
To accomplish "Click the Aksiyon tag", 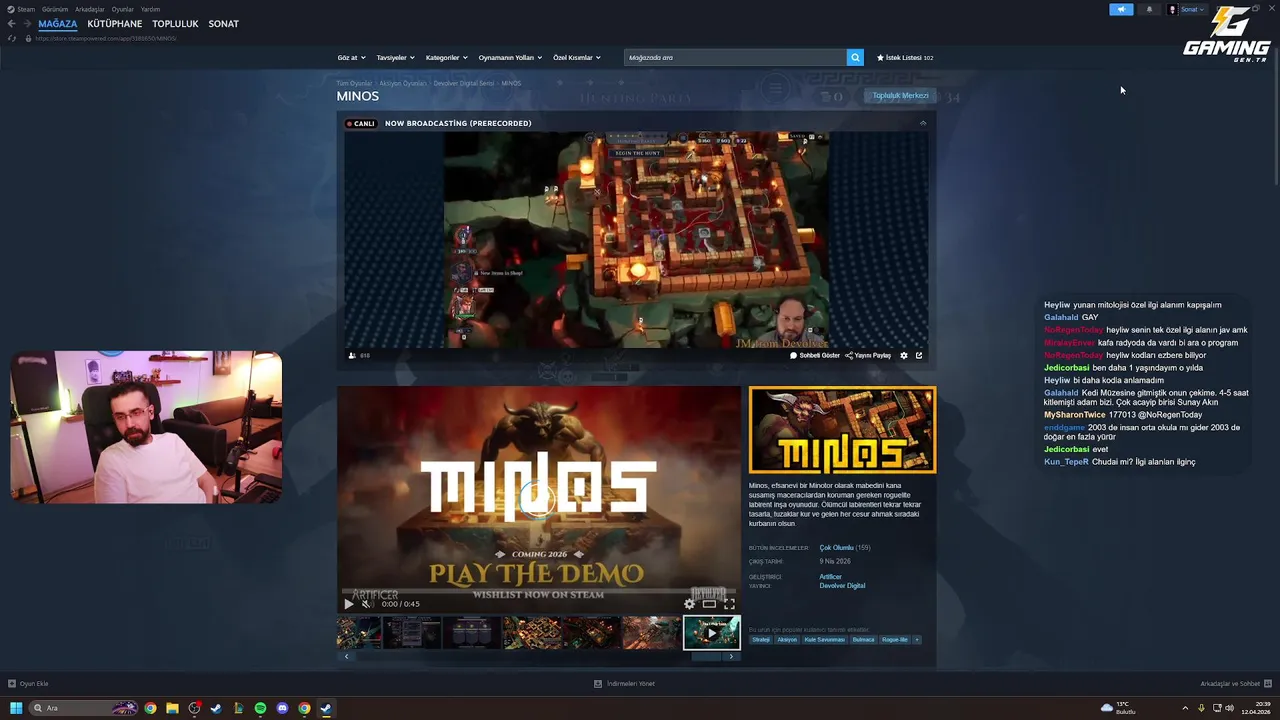I will (787, 639).
